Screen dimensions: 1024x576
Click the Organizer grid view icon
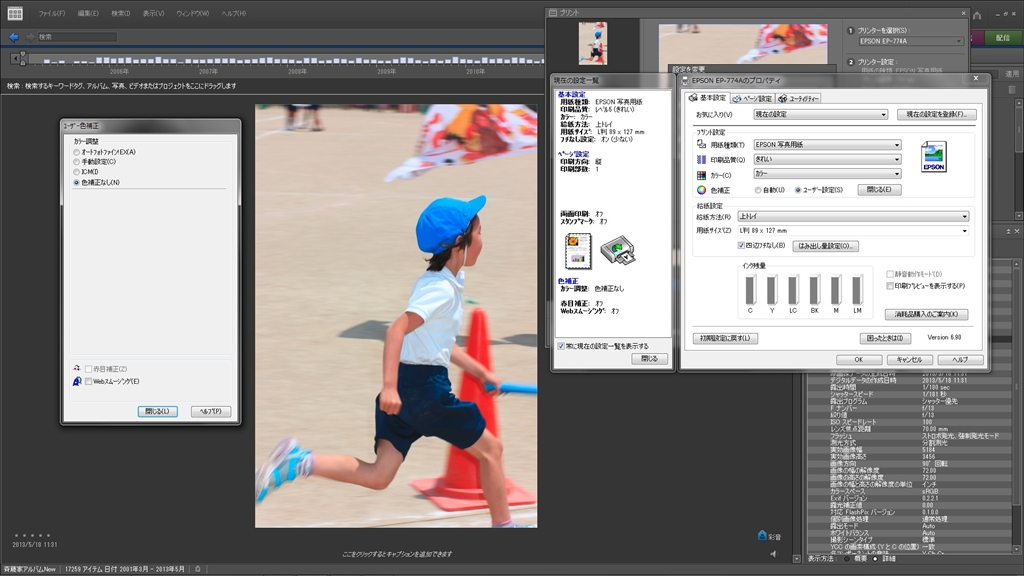pos(15,13)
